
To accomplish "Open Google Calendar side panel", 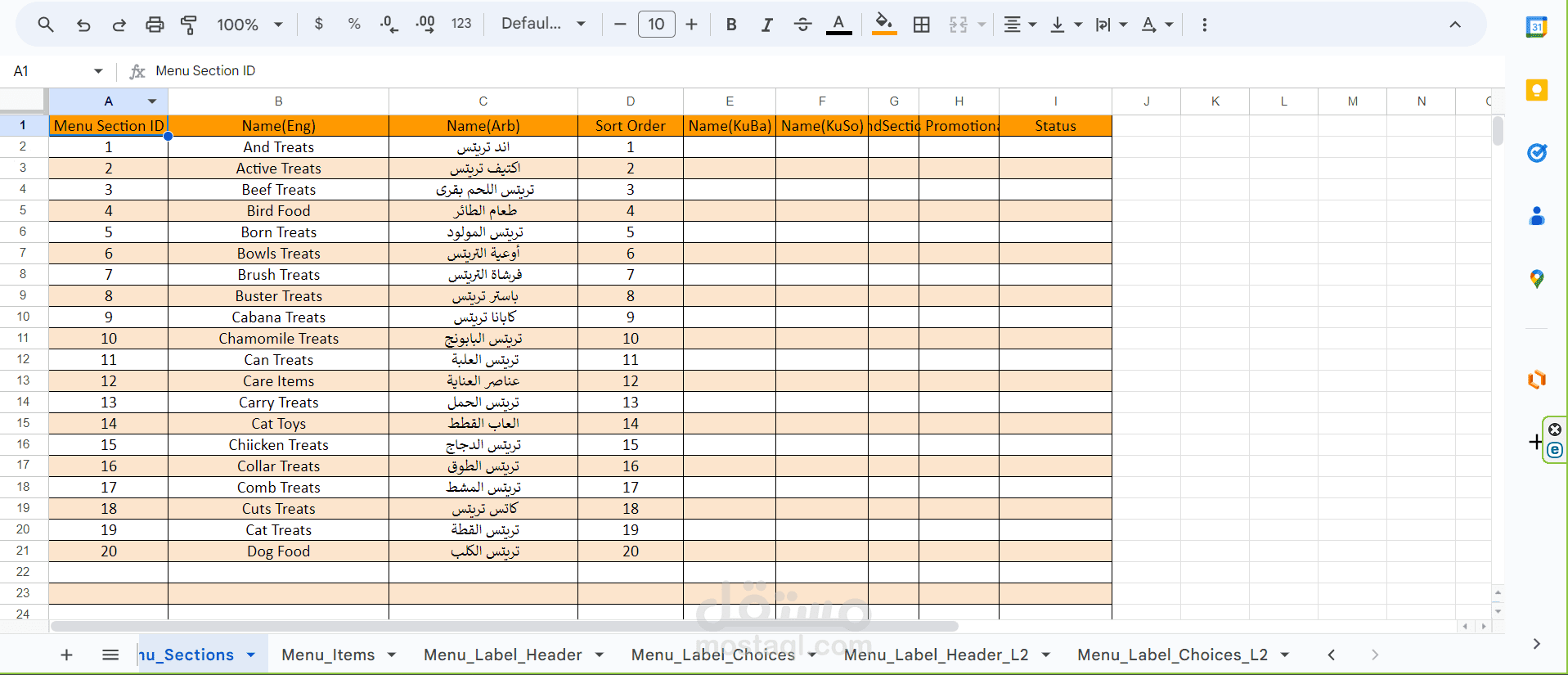I will (x=1536, y=27).
